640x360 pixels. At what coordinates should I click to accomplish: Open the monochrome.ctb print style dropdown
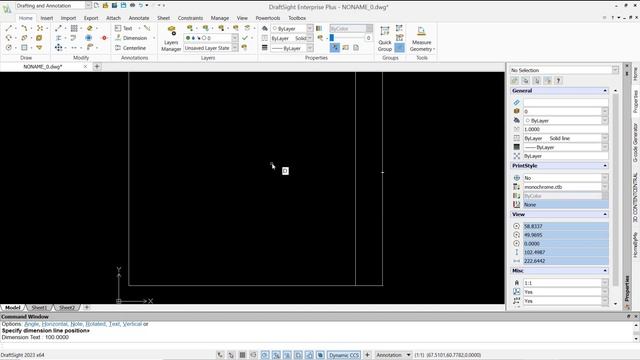click(x=604, y=187)
